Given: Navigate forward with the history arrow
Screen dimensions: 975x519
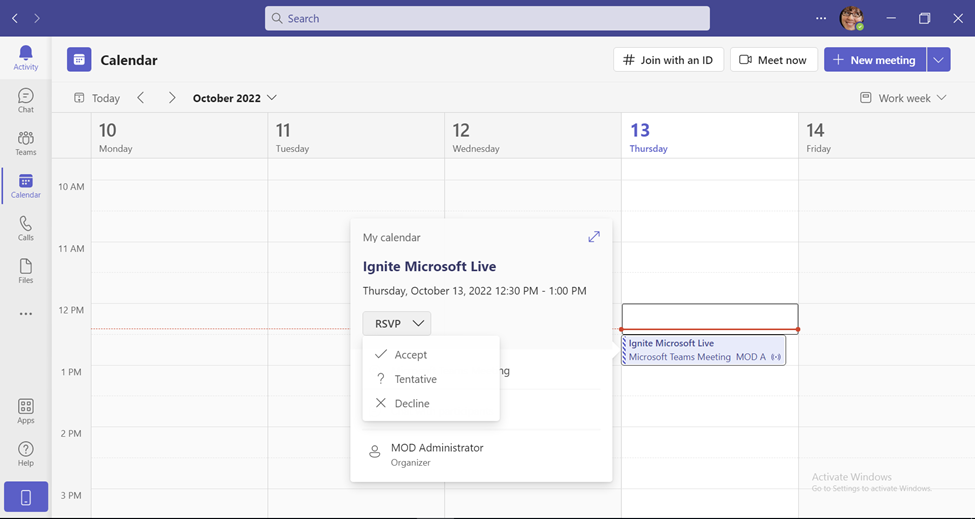Looking at the screenshot, I should [37, 19].
